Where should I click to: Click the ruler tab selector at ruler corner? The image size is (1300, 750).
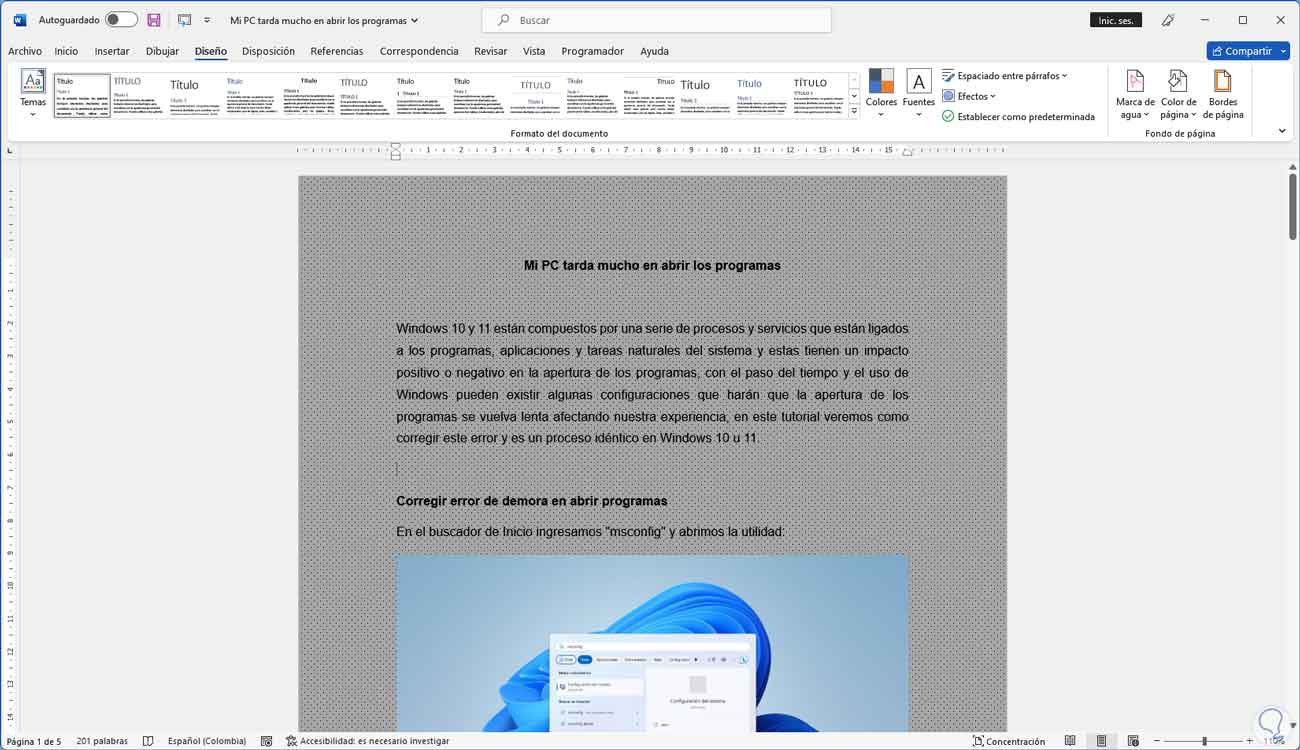[10, 150]
